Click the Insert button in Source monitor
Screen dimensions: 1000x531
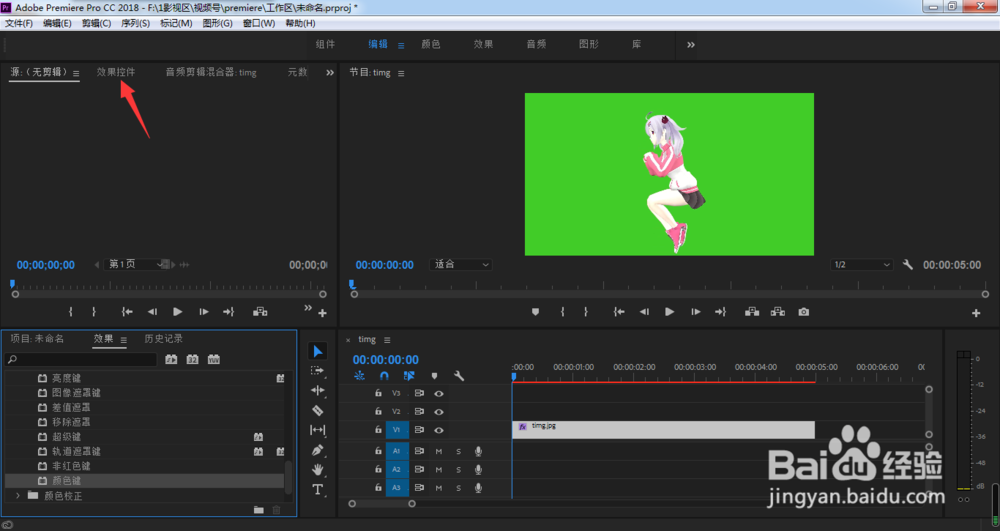[260, 312]
